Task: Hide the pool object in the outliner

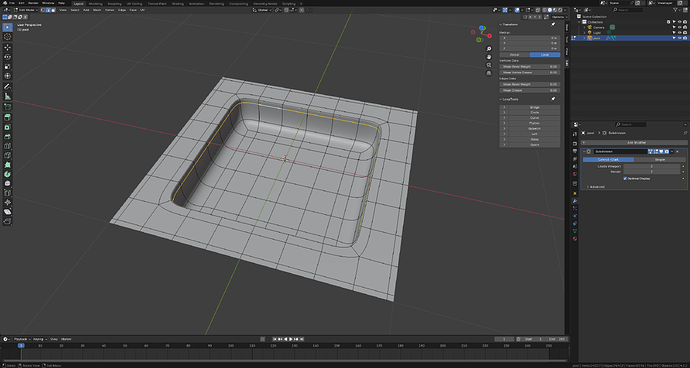Action: pos(679,38)
